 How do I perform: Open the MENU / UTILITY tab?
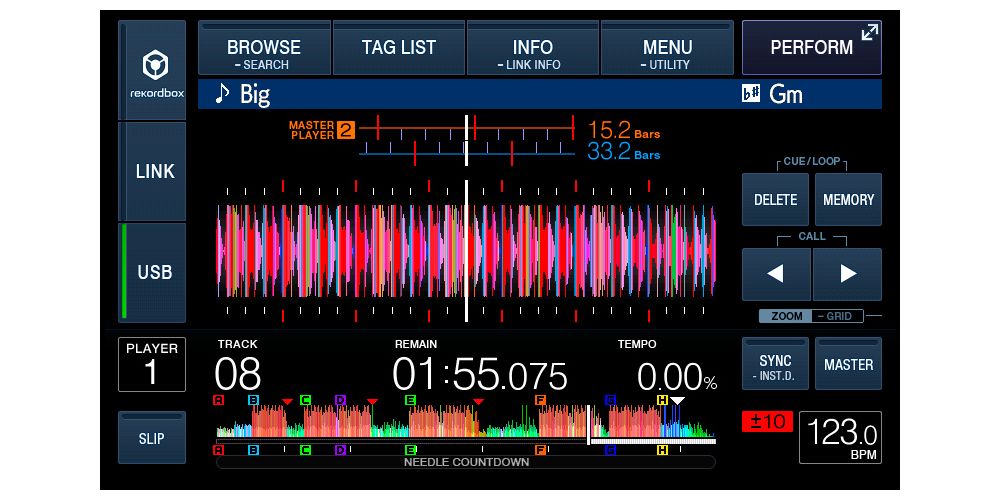[667, 48]
